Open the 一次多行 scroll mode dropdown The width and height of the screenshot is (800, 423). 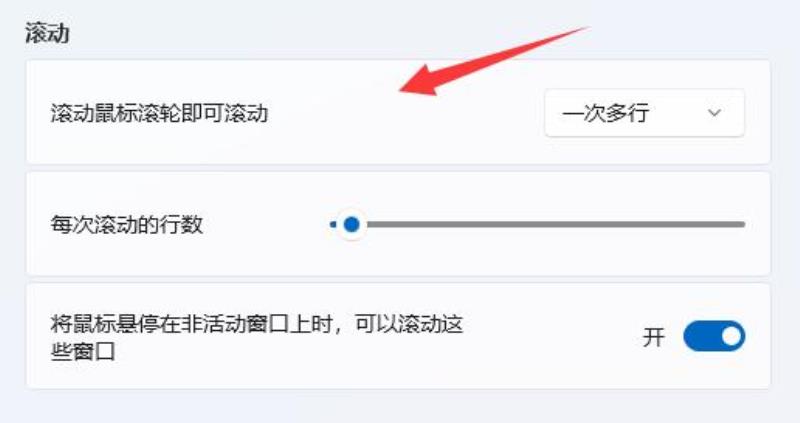coord(644,113)
